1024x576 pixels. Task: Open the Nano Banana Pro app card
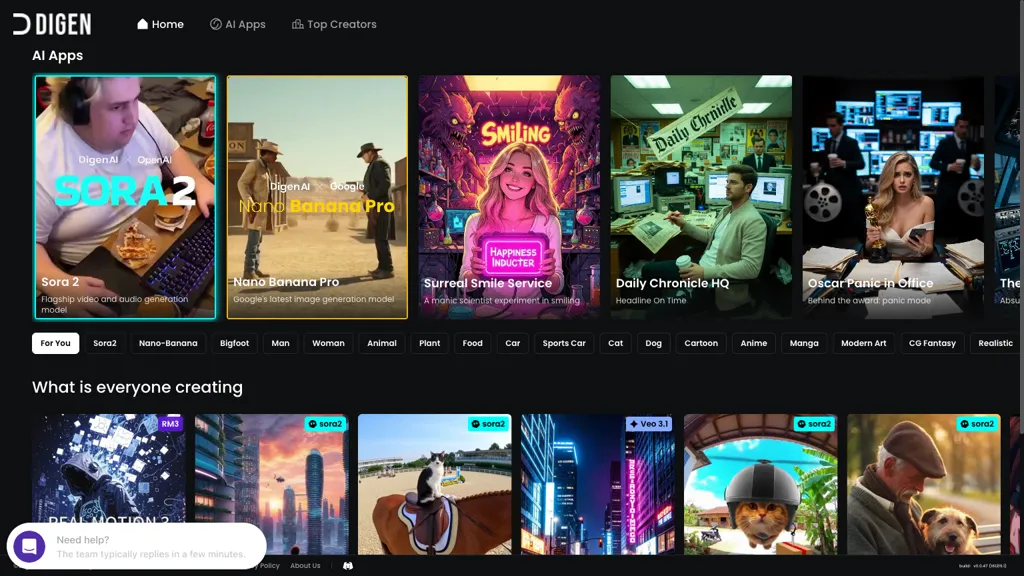click(317, 196)
